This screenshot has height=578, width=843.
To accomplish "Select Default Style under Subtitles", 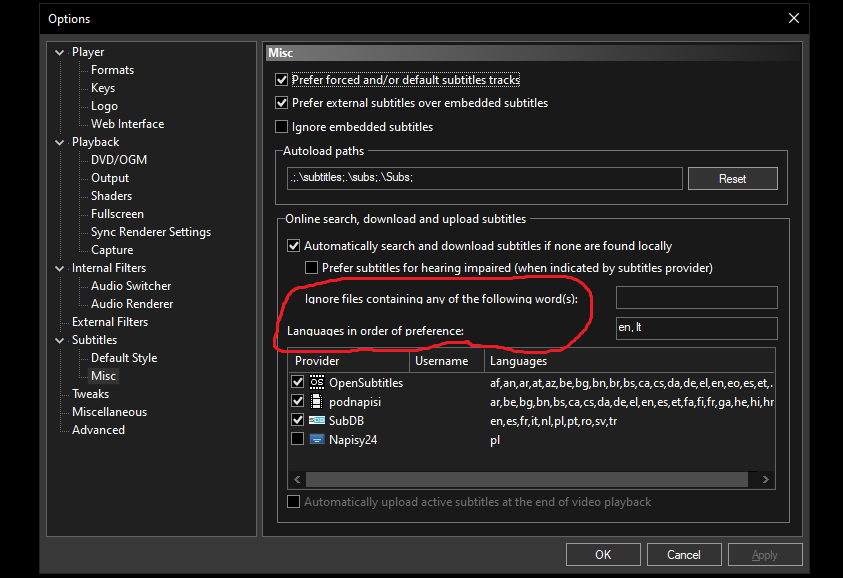I will [123, 357].
